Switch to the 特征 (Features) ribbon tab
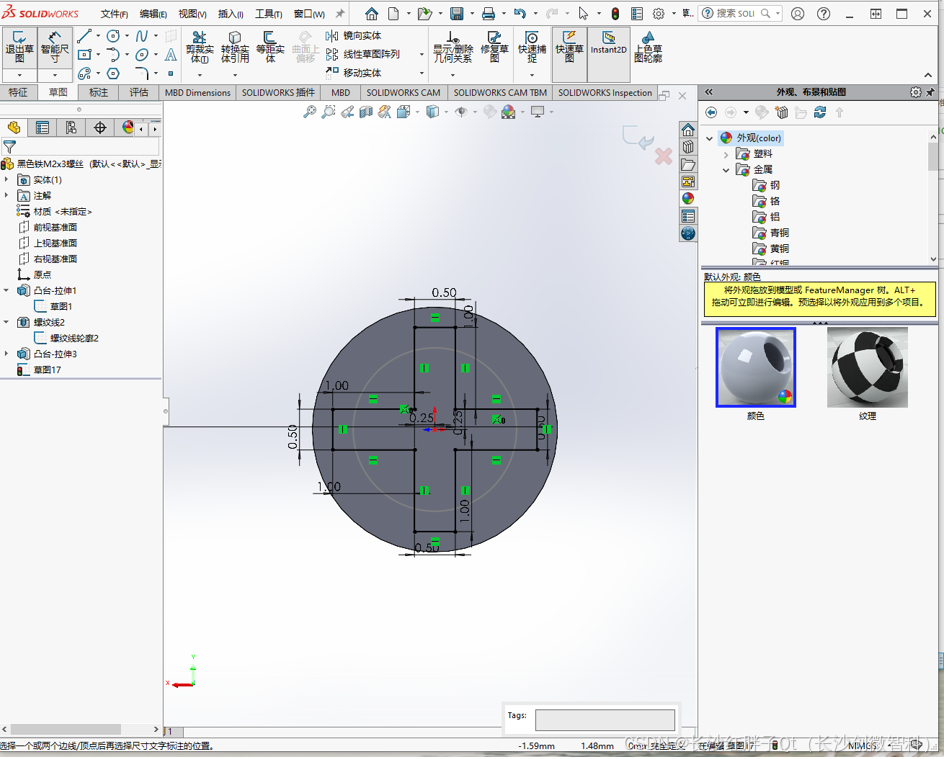The image size is (944, 759). pos(20,91)
